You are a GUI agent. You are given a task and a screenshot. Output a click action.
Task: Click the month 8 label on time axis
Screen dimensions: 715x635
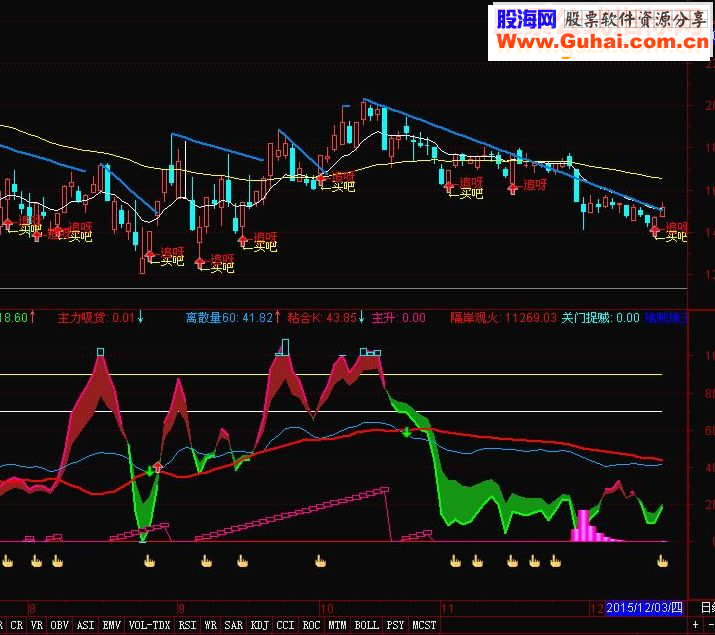(x=32, y=608)
